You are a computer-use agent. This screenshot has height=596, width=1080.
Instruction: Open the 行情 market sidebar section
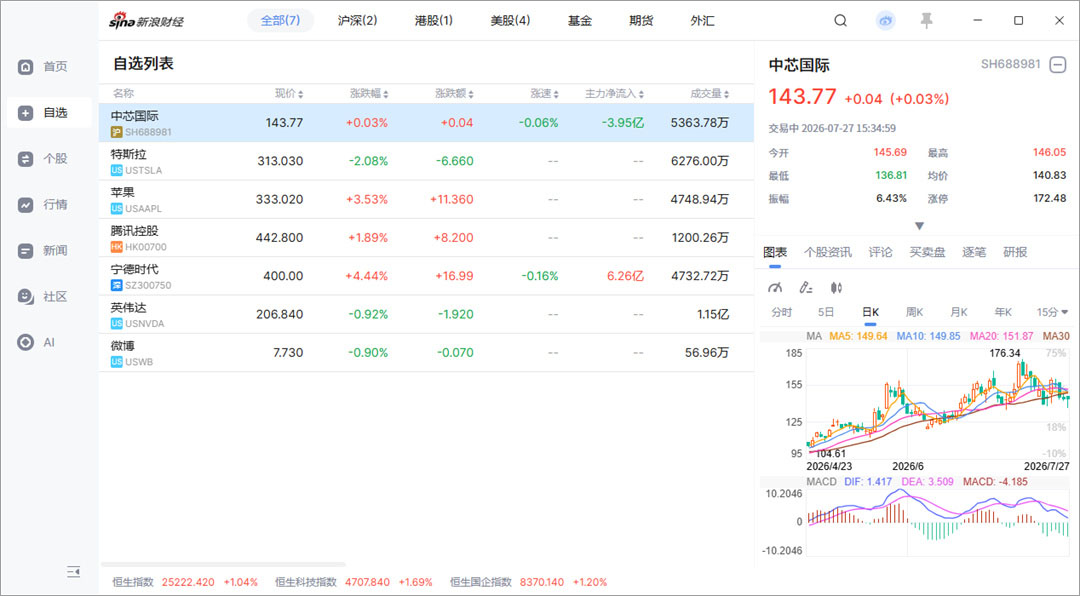(43, 205)
